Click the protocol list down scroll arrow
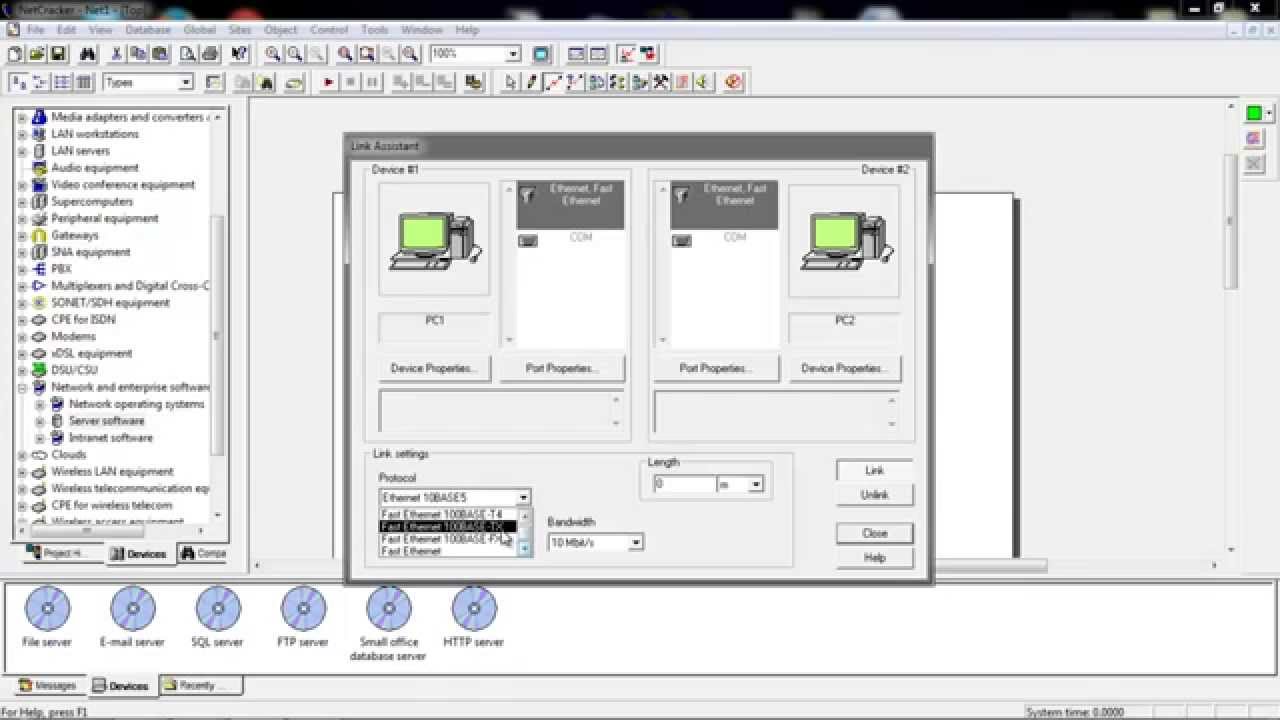 pyautogui.click(x=524, y=549)
